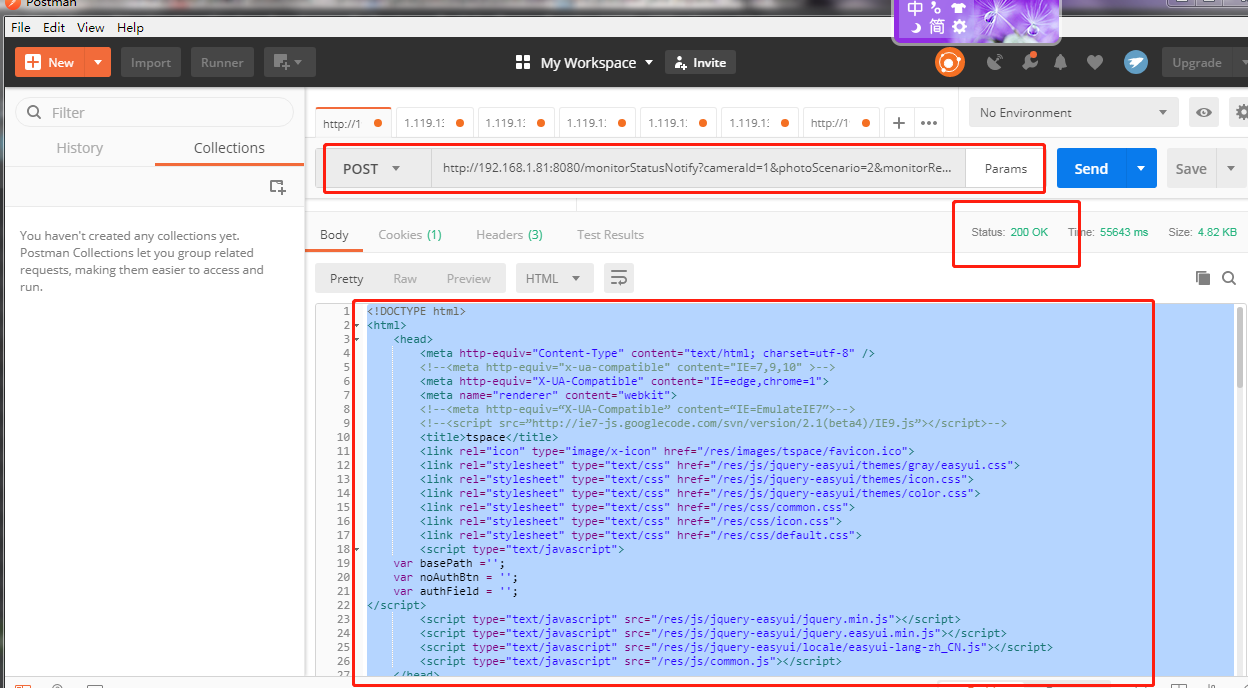Open the Edit menu
1248x688 pixels.
coord(54,27)
